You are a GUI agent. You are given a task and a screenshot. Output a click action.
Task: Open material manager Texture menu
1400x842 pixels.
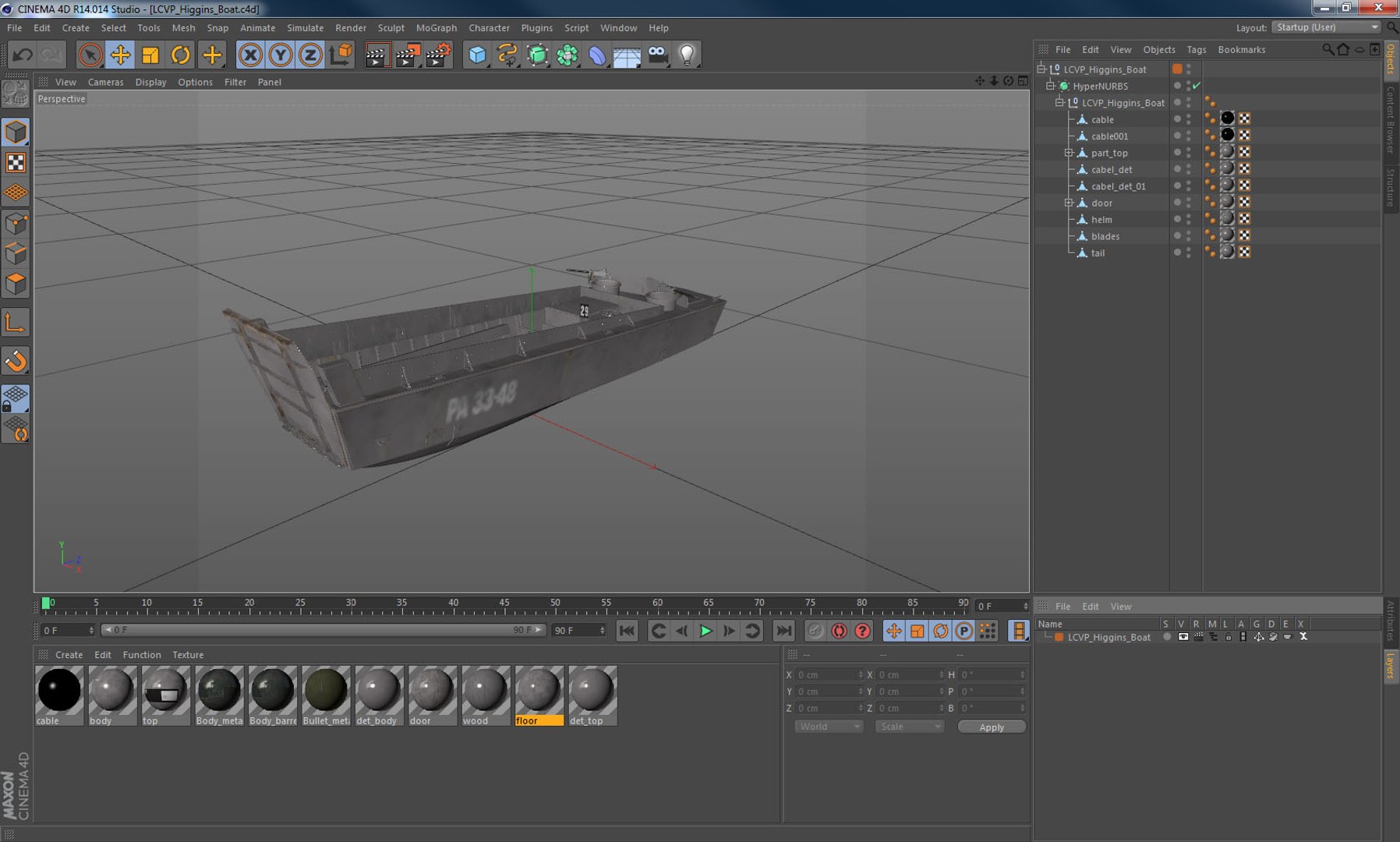tap(188, 655)
